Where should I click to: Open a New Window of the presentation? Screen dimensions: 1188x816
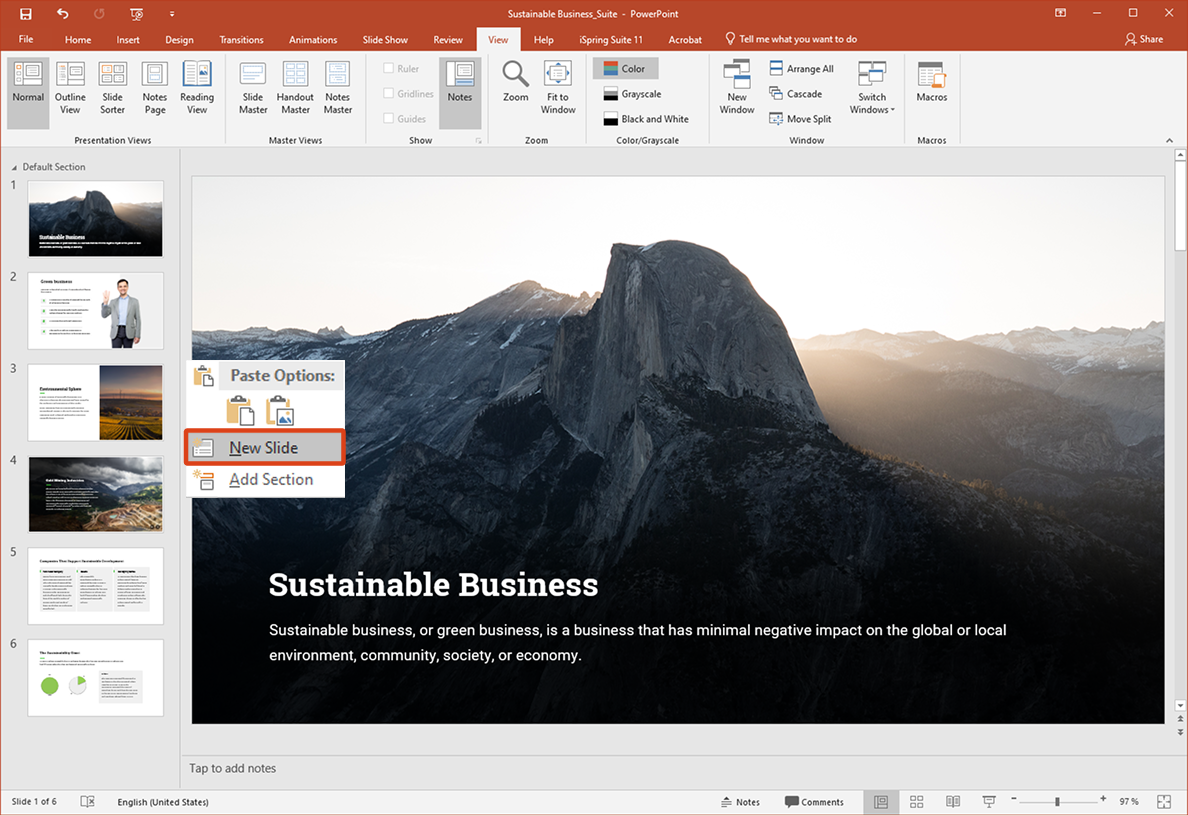pyautogui.click(x=736, y=86)
